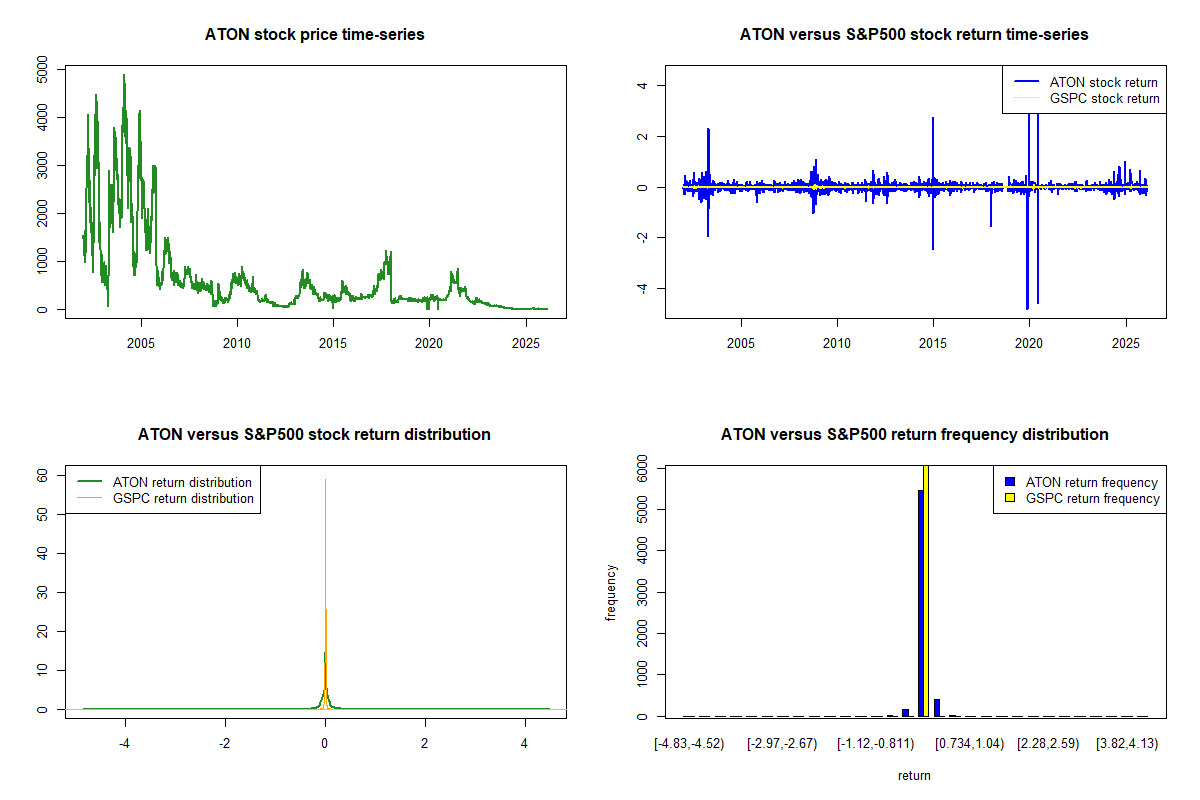Click the "ATON versus S&P500 return frequency distribution" title
The image size is (1200, 800).
click(x=914, y=435)
